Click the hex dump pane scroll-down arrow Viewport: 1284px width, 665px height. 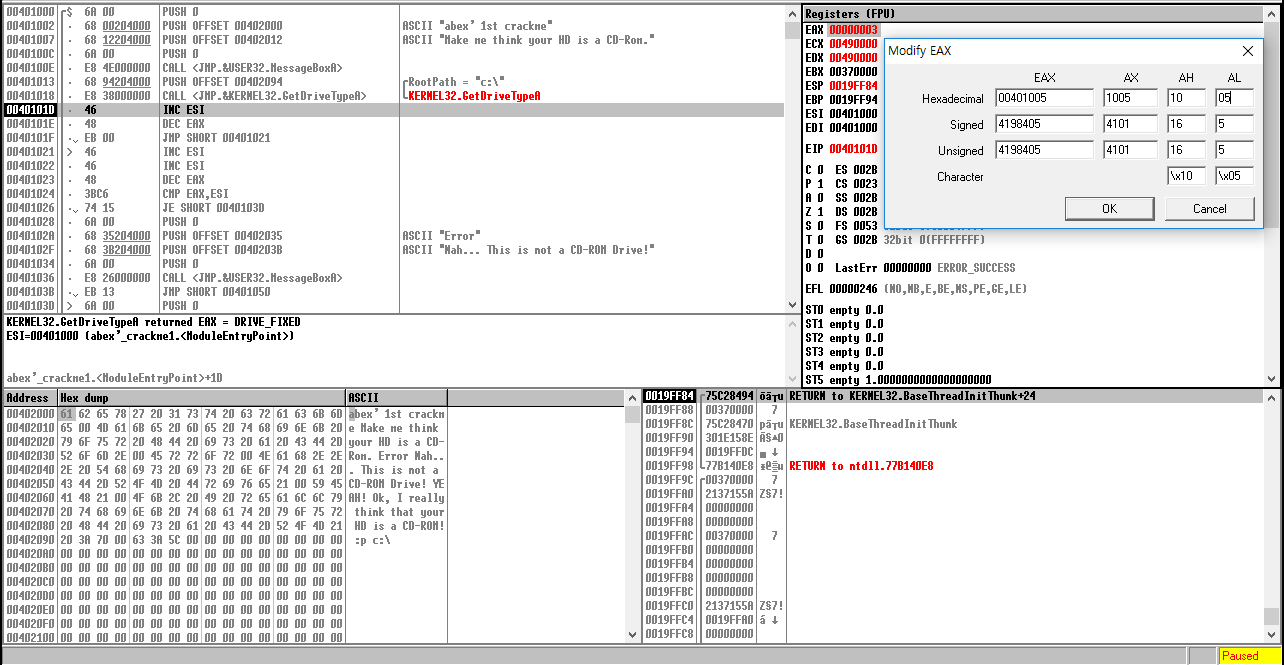(632, 635)
